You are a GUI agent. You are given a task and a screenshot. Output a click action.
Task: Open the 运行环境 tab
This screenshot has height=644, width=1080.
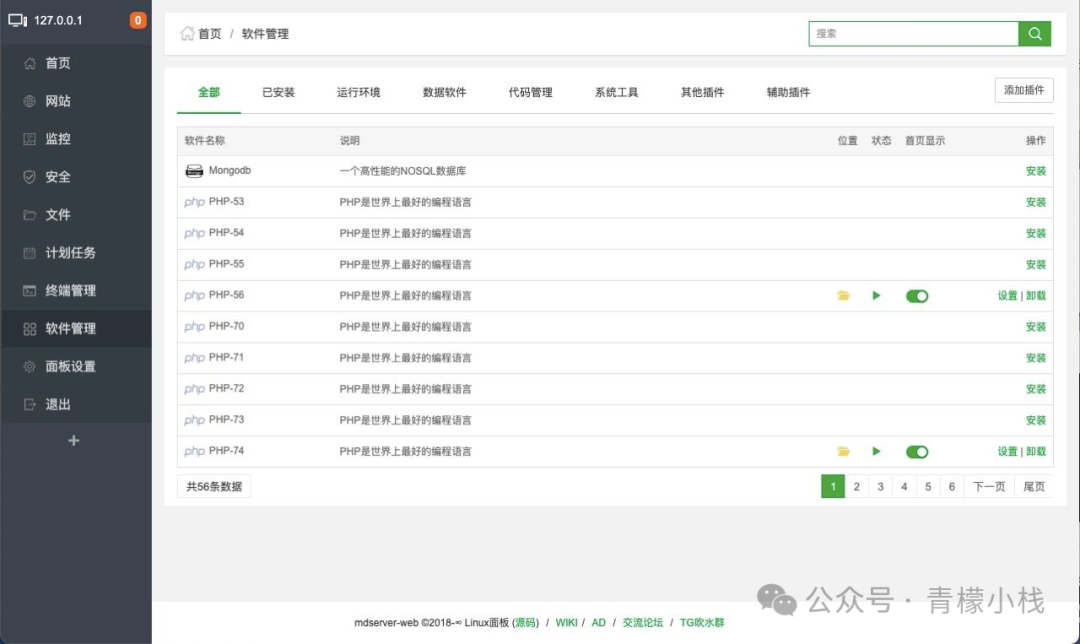358,92
